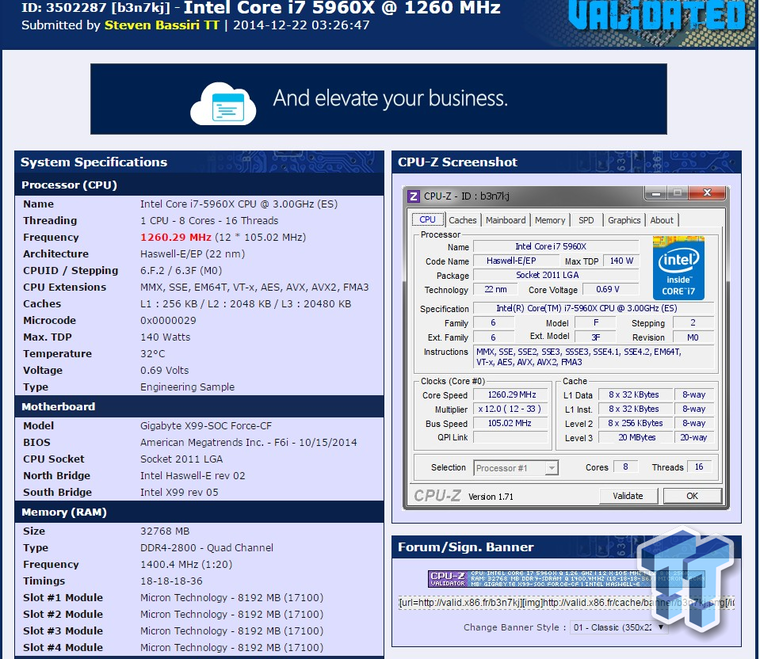Click the Motherboard section header
Screen dimensions: 760x659
199,407
